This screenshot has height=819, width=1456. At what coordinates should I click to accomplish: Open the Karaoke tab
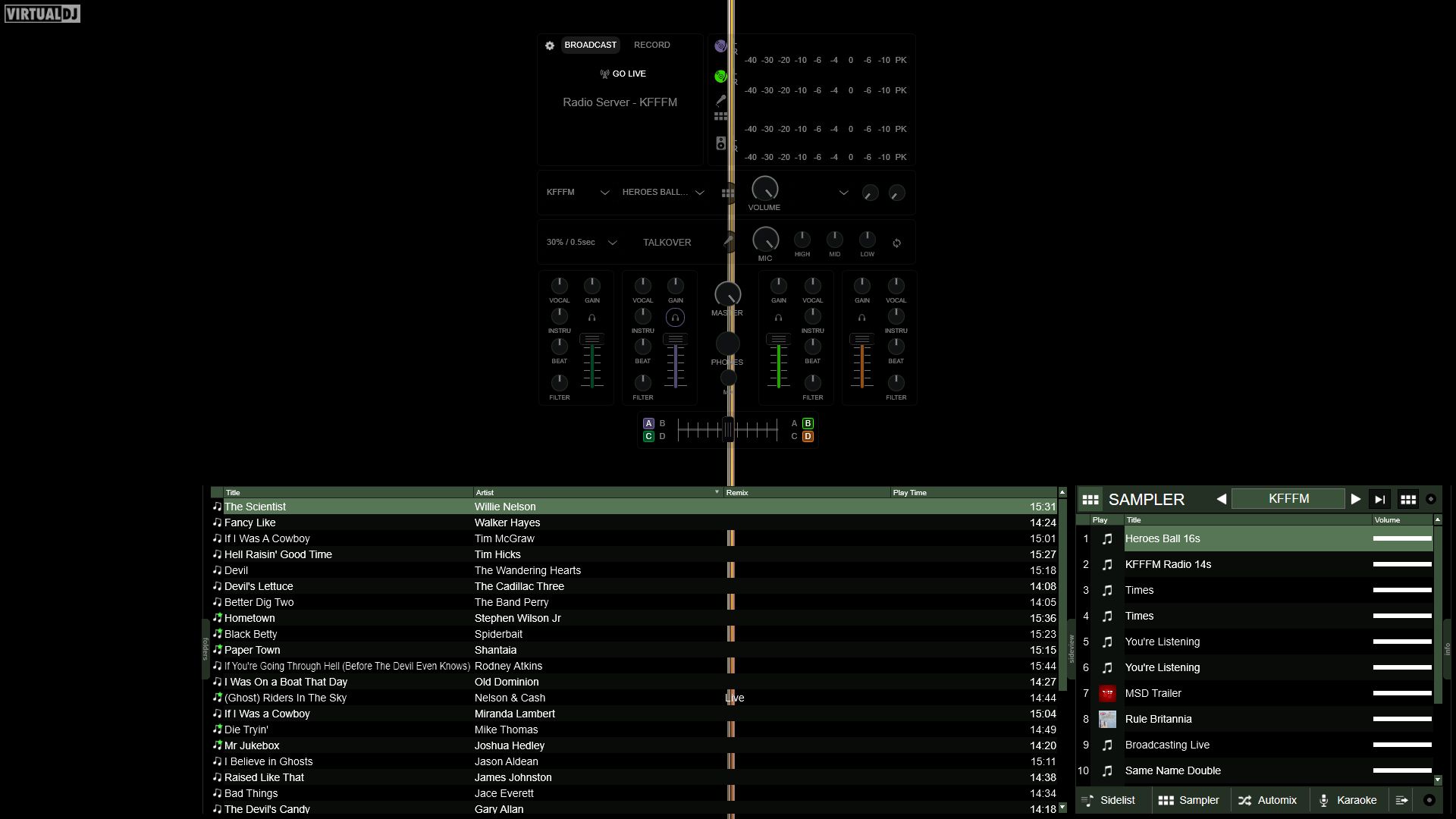[x=1348, y=801]
